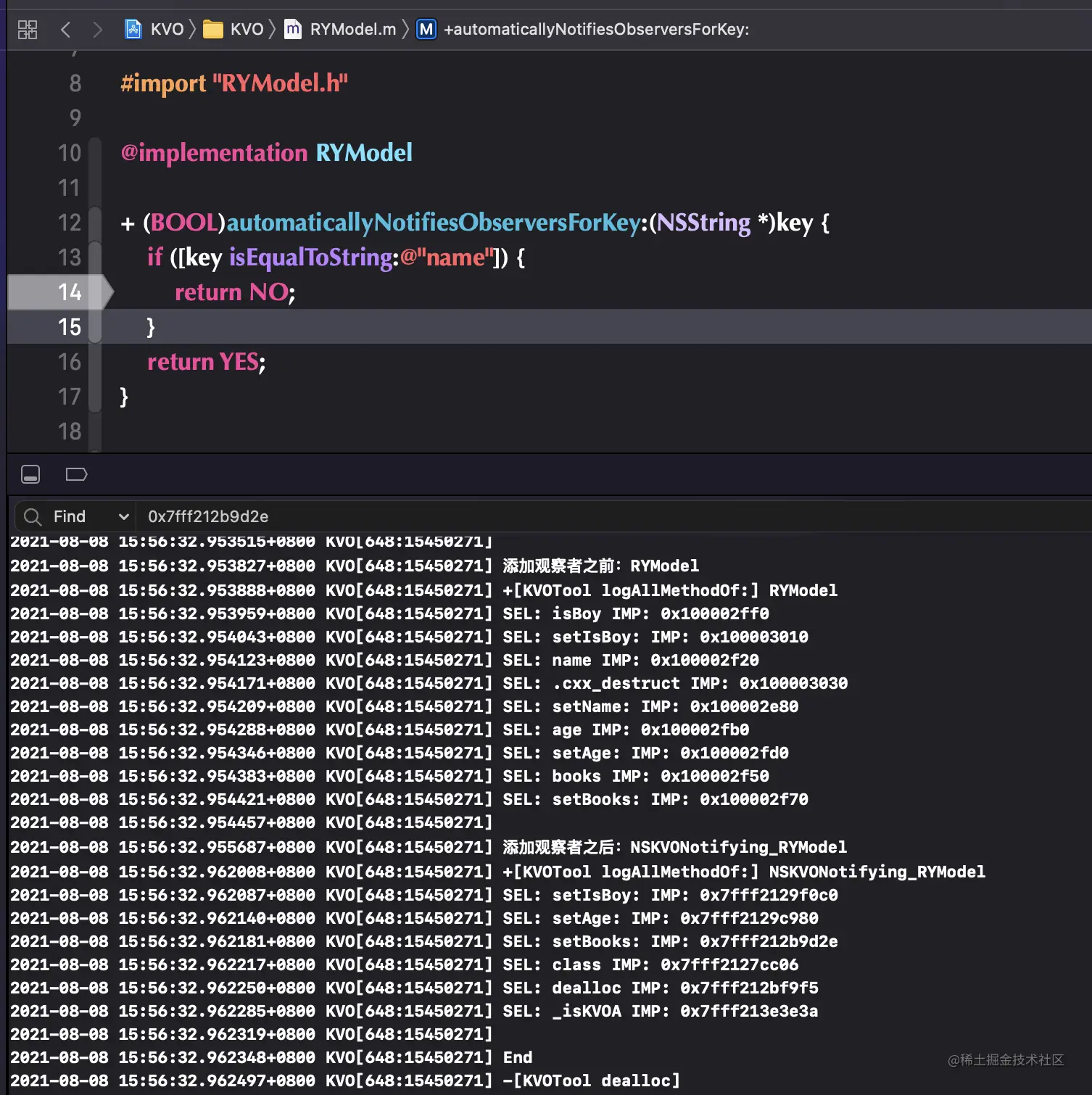Viewport: 1092px width, 1095px height.
Task: Click the text 'return NO;' on line 14
Action: coord(235,292)
